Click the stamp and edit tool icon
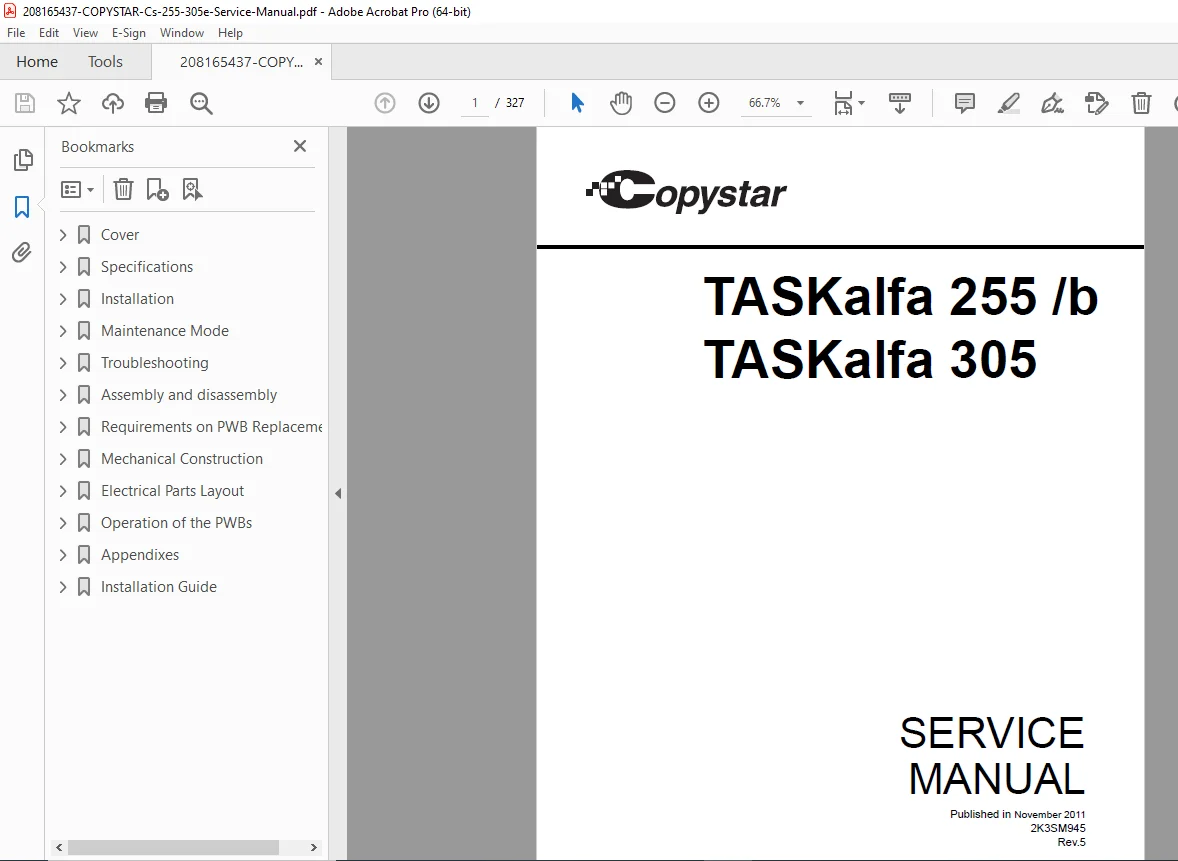The height and width of the screenshot is (861, 1178). click(x=1097, y=103)
